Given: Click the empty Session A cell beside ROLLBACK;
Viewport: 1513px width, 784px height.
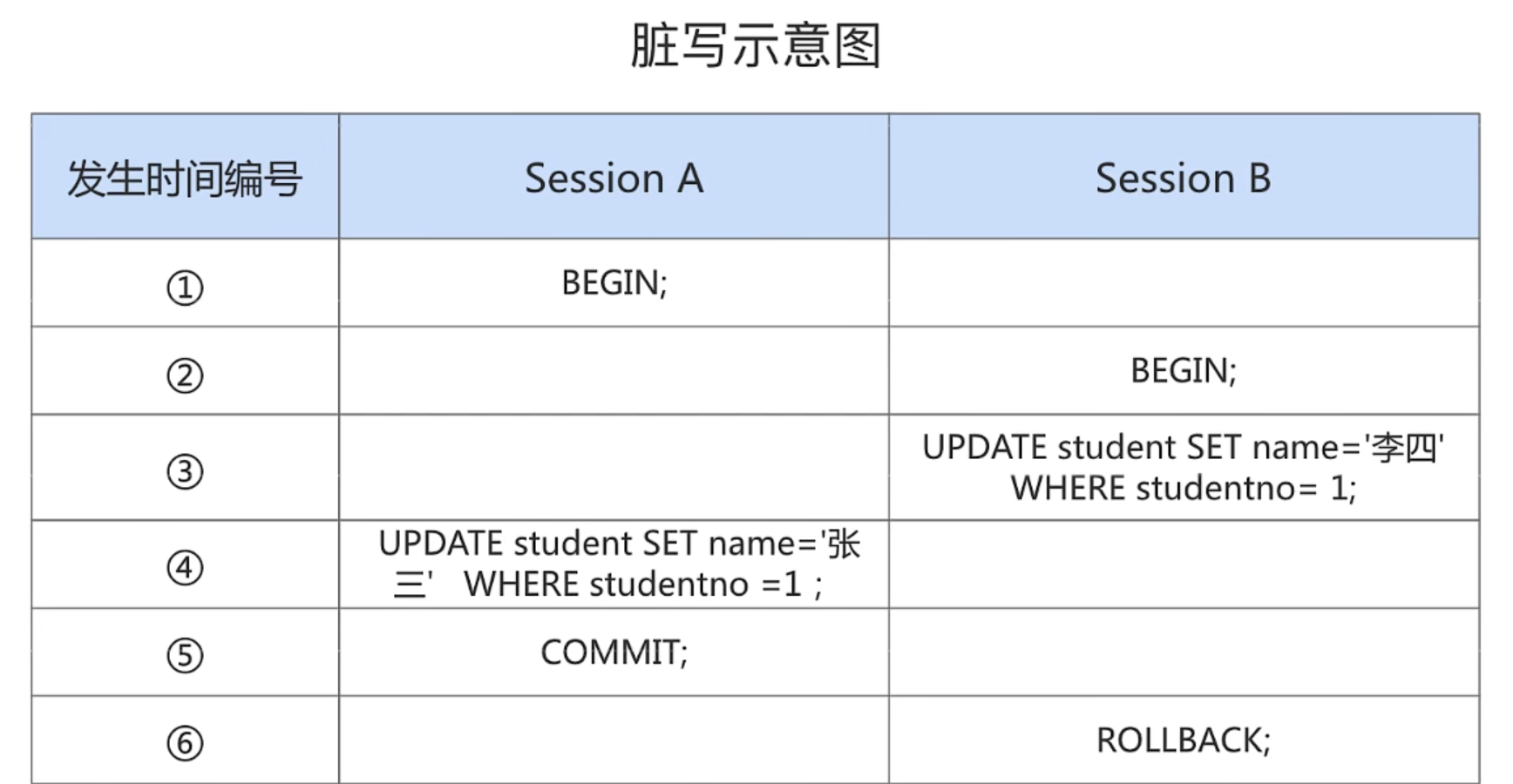Looking at the screenshot, I should click(614, 740).
